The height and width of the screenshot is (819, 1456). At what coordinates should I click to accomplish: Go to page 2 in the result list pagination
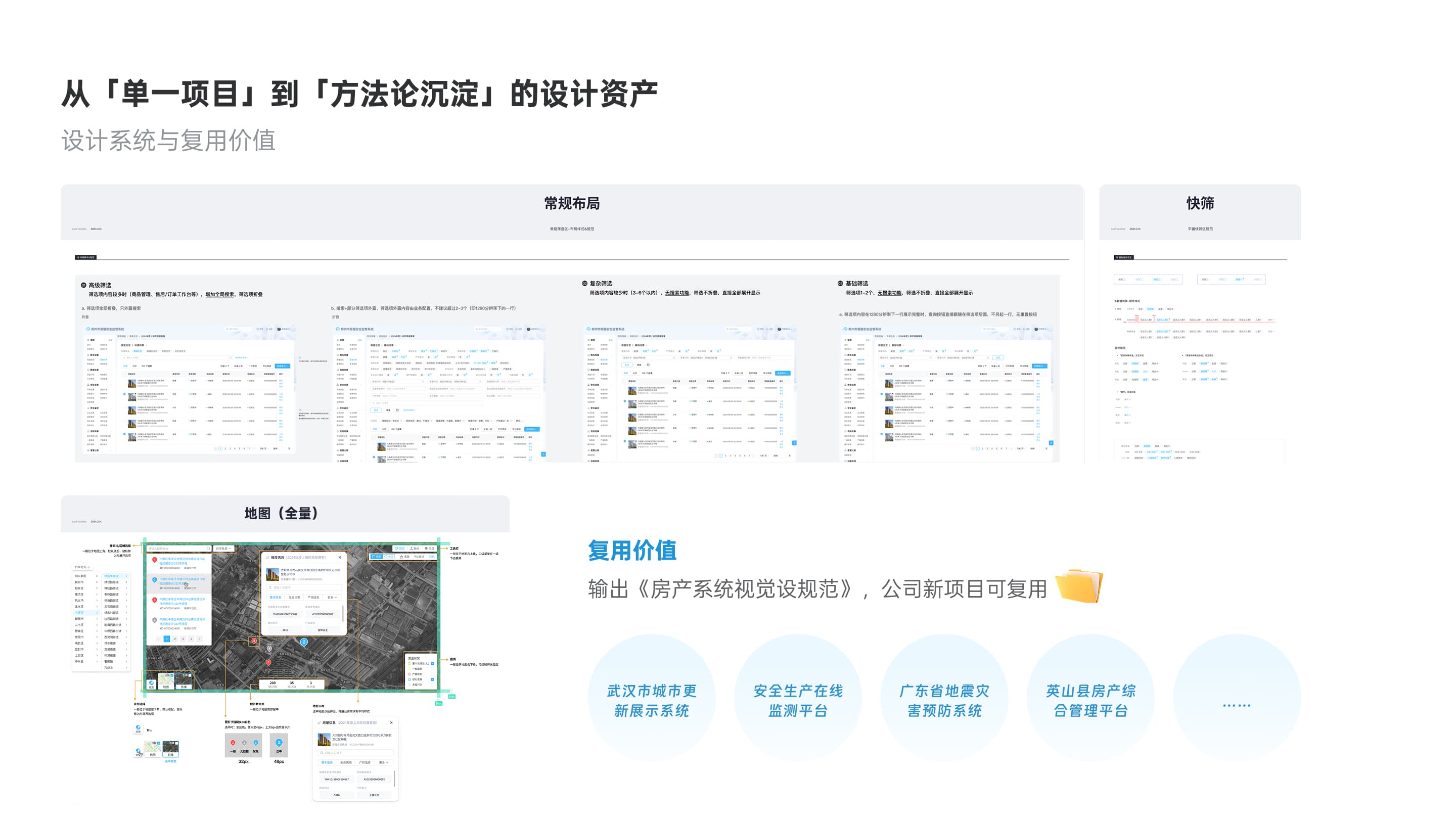[174, 639]
